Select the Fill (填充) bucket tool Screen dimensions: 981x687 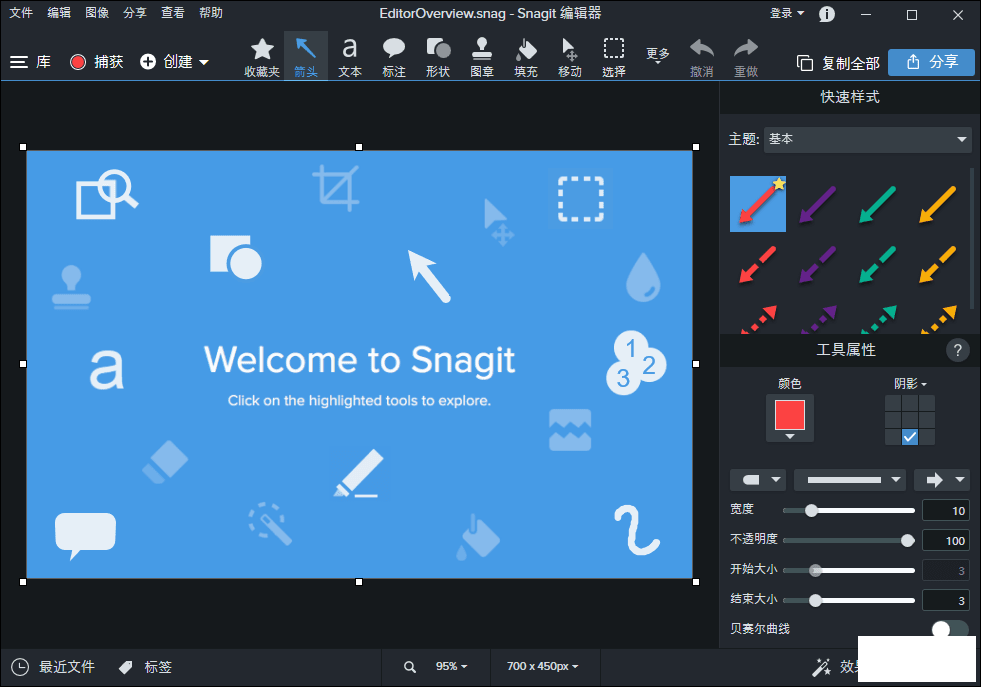pyautogui.click(x=526, y=58)
